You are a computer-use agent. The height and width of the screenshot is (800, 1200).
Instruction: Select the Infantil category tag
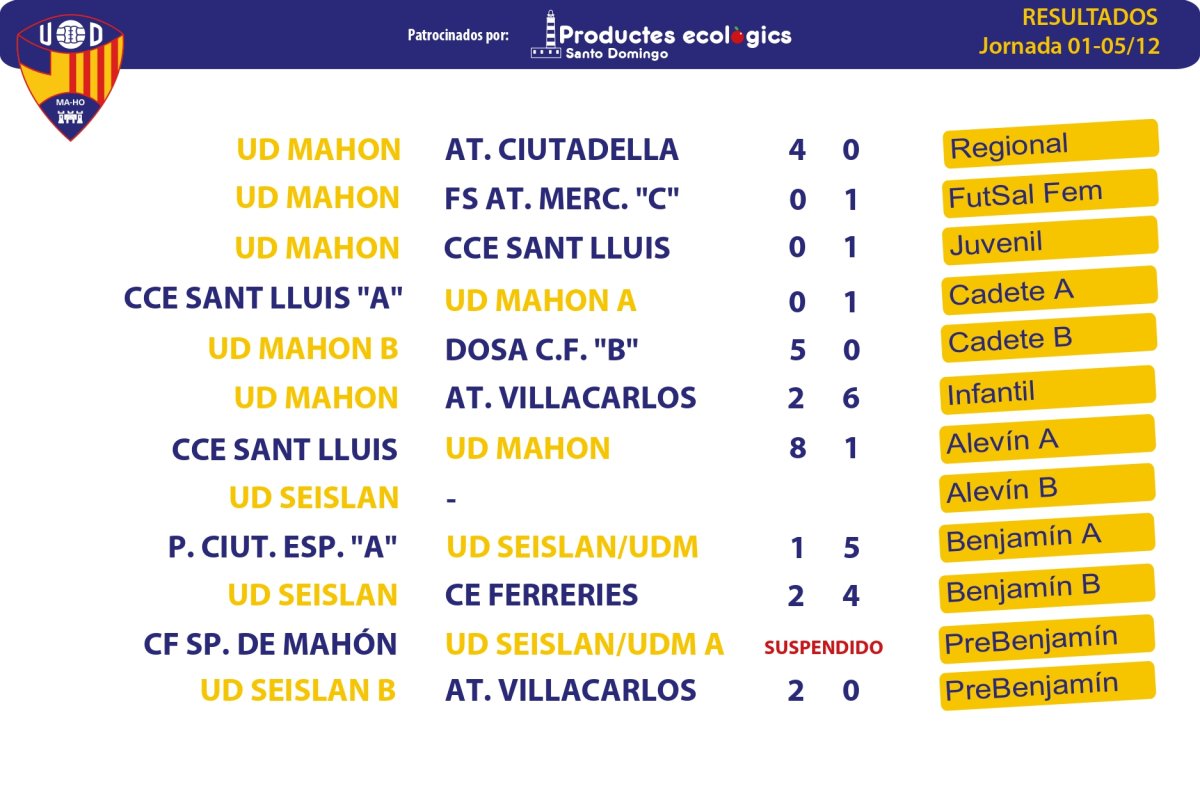coord(1048,390)
